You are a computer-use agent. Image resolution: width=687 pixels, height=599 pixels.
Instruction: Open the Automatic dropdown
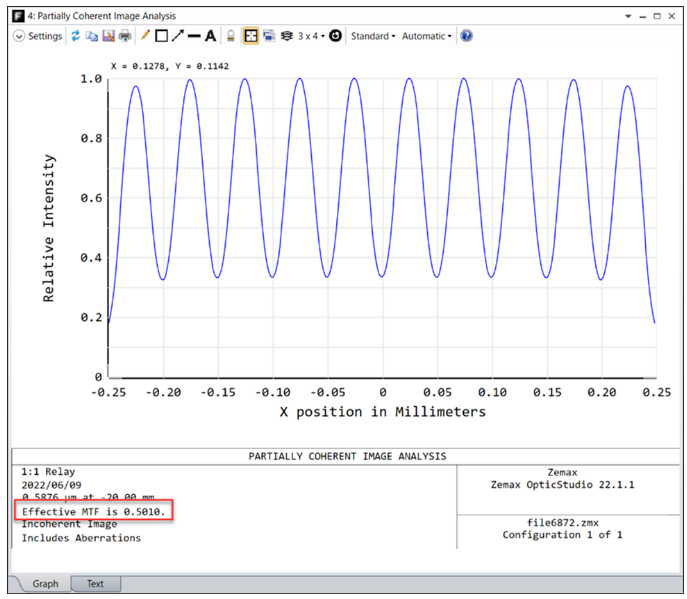click(426, 36)
